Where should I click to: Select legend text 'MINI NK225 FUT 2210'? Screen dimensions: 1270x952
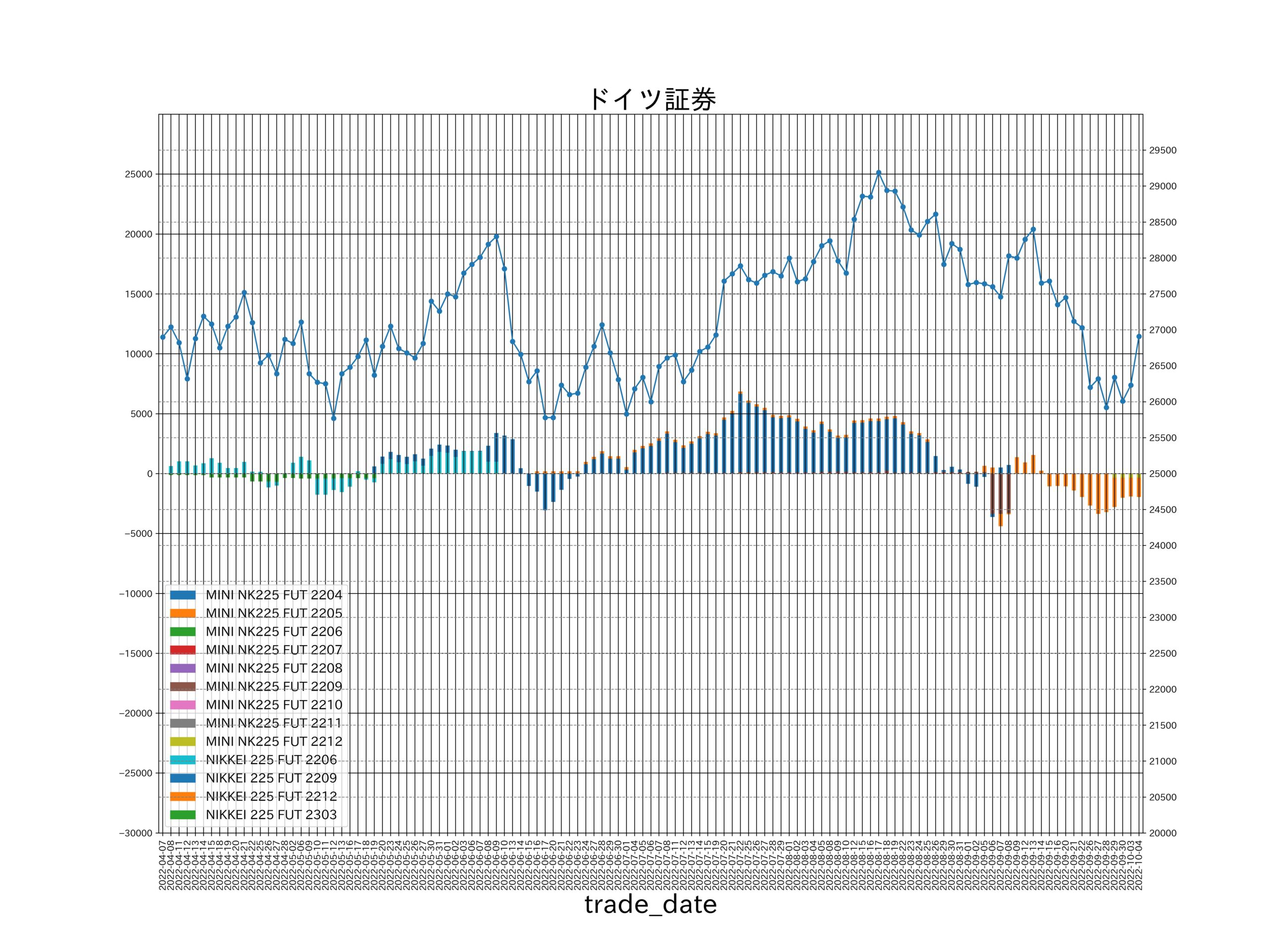coord(274,705)
